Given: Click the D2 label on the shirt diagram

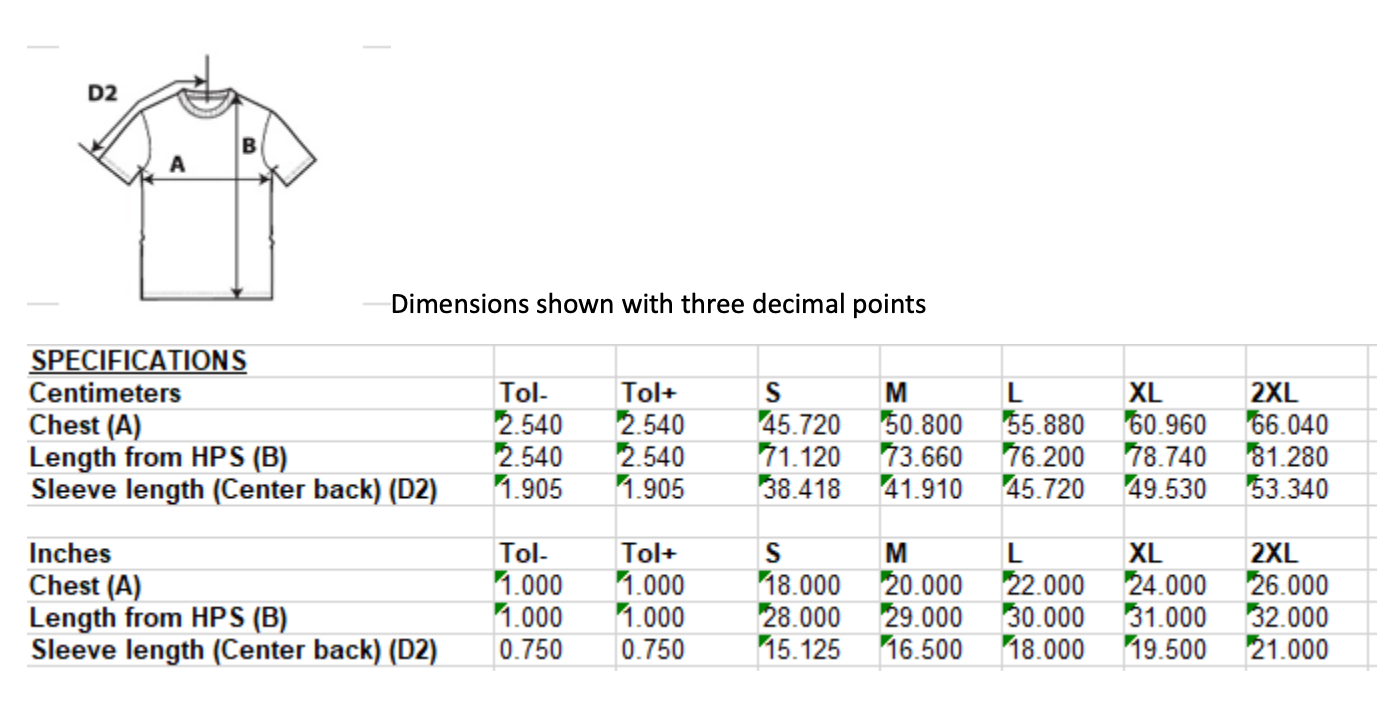Looking at the screenshot, I should coord(102,94).
